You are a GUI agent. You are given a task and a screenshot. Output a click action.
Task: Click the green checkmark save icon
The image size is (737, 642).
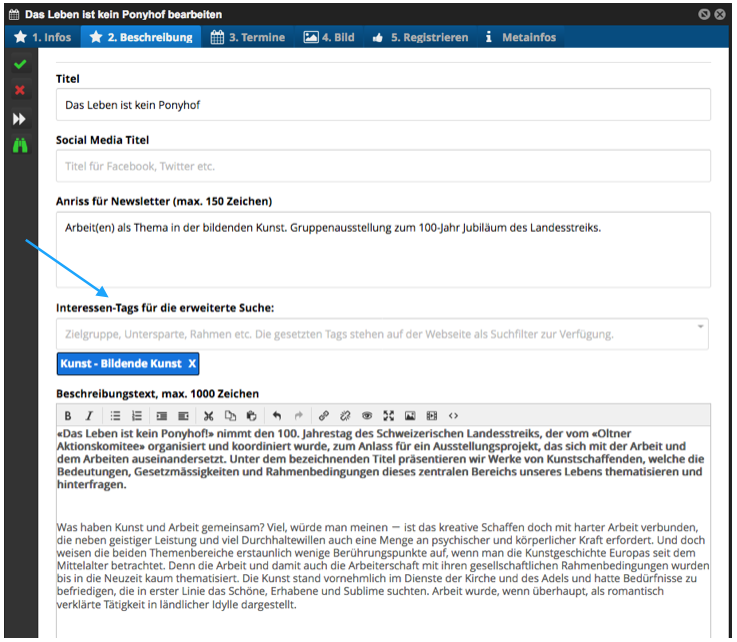(19, 65)
